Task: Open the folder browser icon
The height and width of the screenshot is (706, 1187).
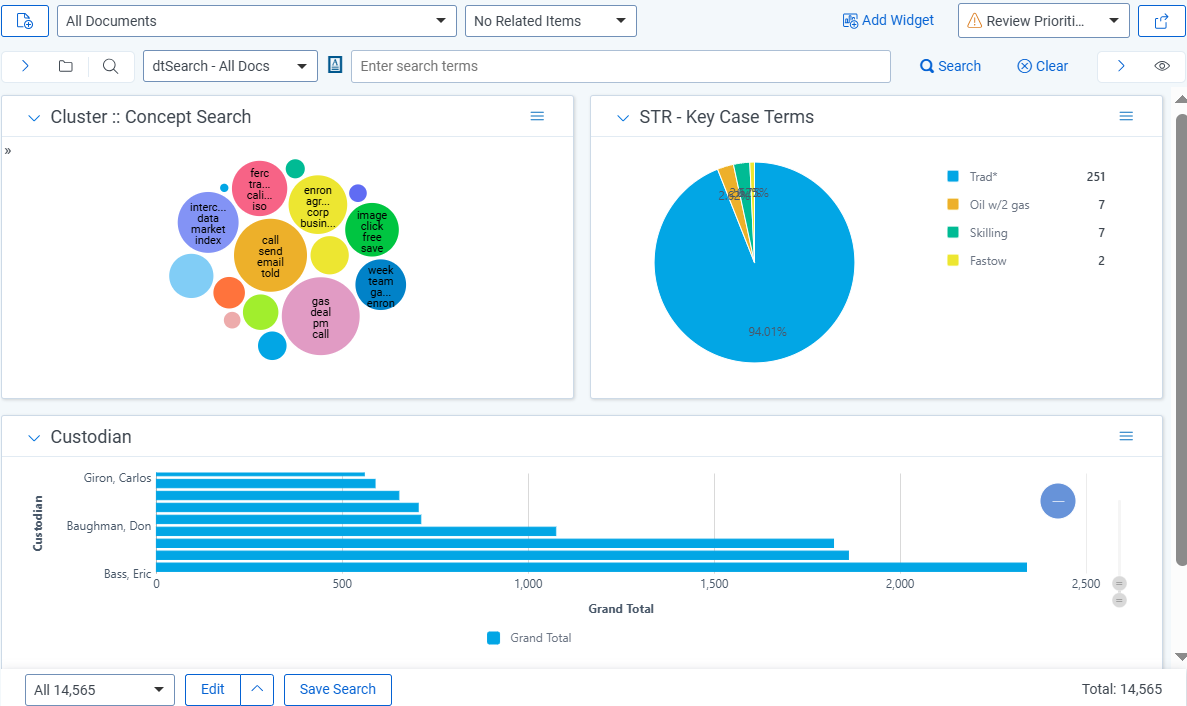Action: 66,66
